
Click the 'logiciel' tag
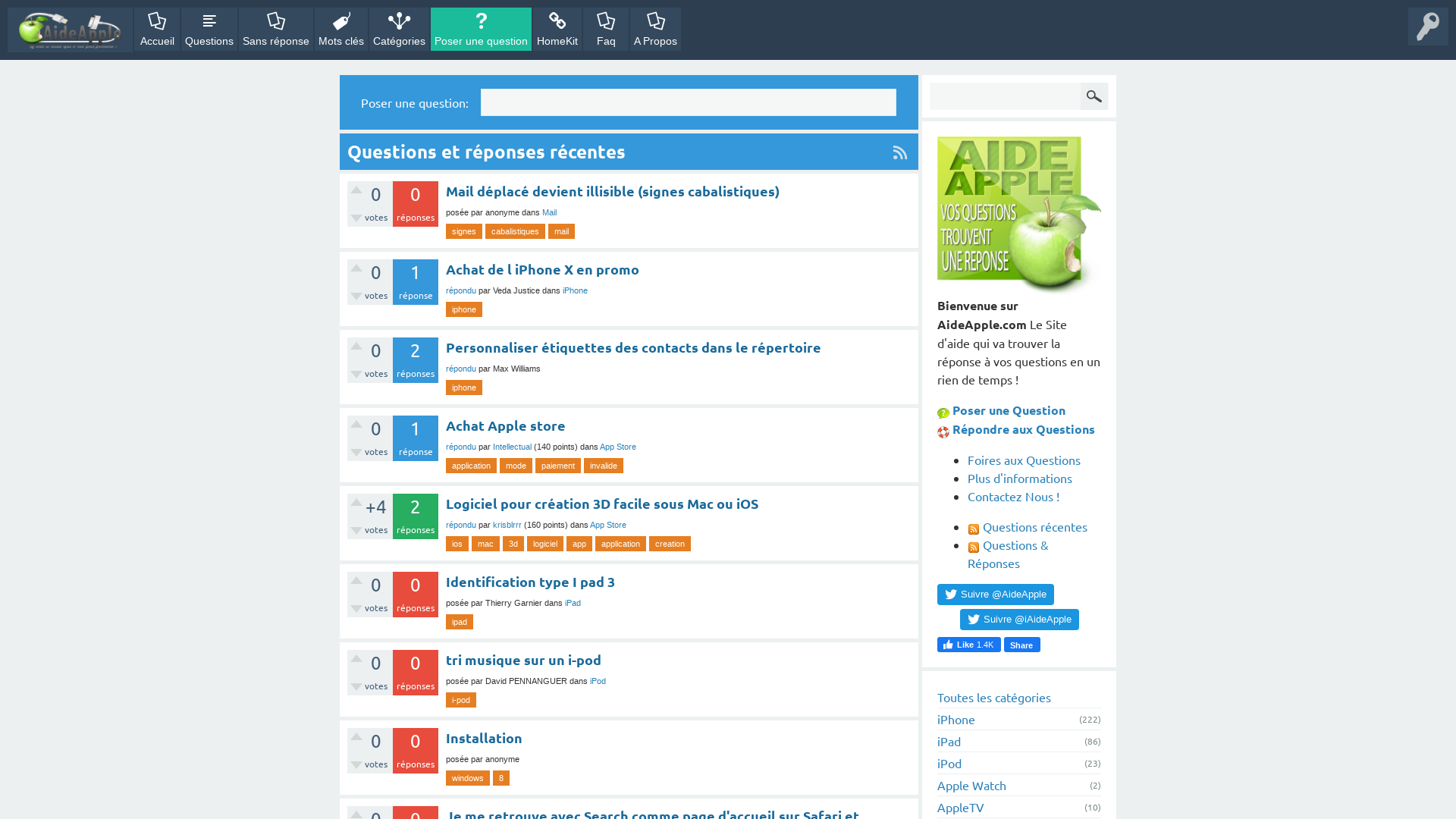pos(545,544)
